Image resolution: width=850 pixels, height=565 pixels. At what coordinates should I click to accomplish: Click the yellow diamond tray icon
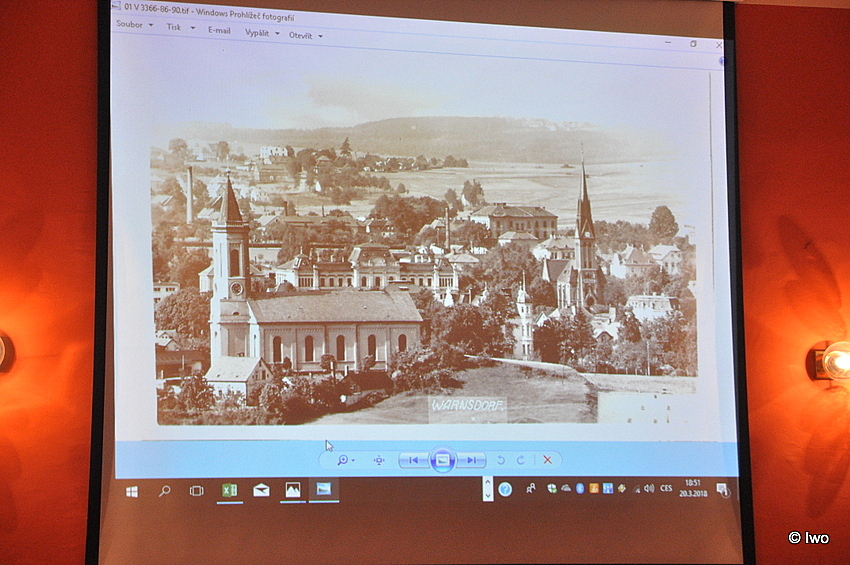(621, 489)
